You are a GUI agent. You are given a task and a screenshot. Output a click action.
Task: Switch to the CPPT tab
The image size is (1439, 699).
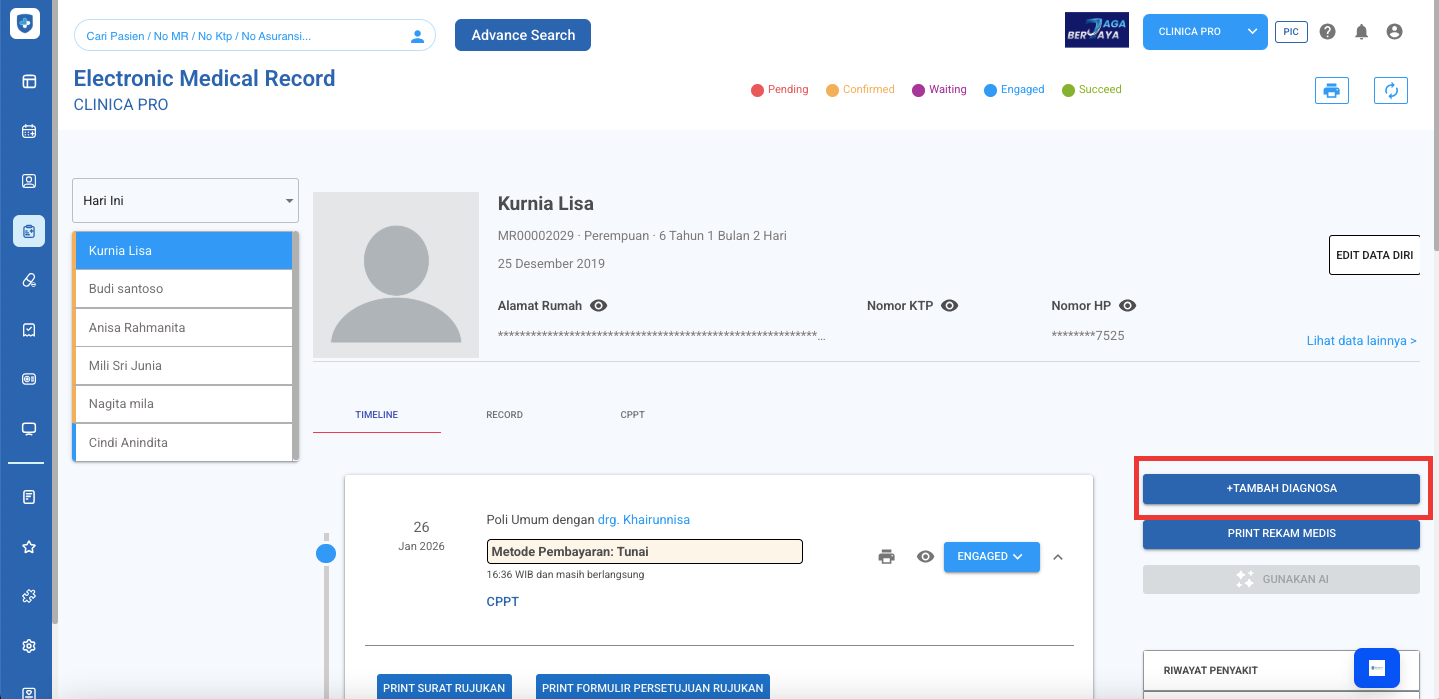click(x=632, y=415)
